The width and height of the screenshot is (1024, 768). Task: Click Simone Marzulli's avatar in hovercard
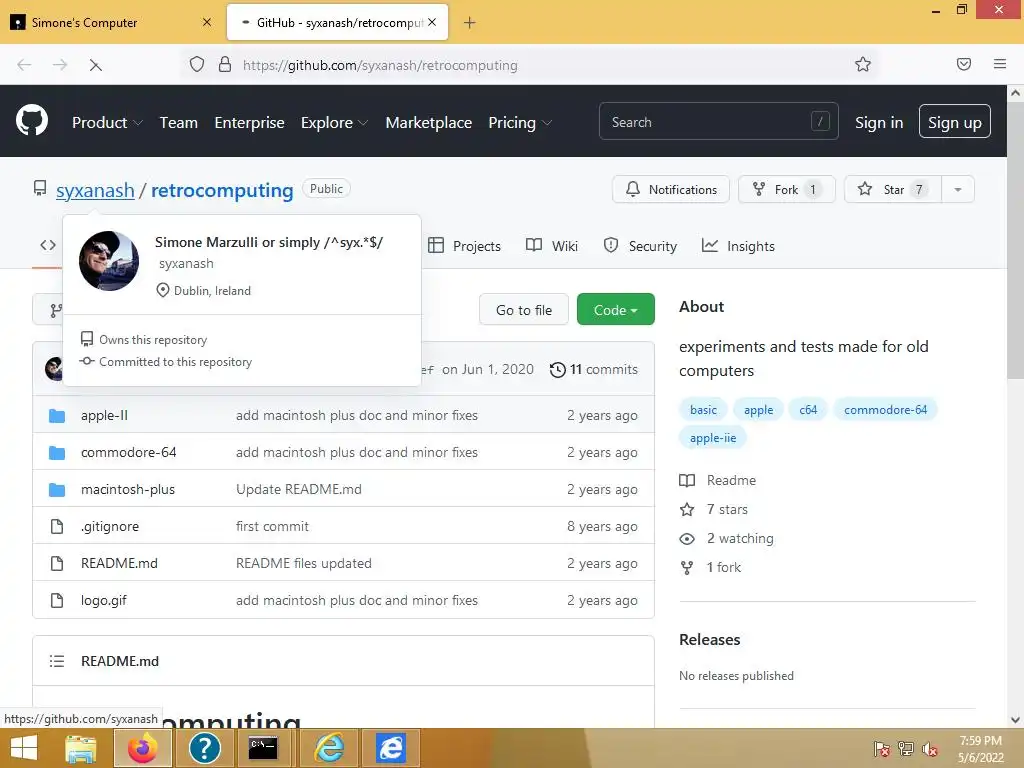[109, 261]
